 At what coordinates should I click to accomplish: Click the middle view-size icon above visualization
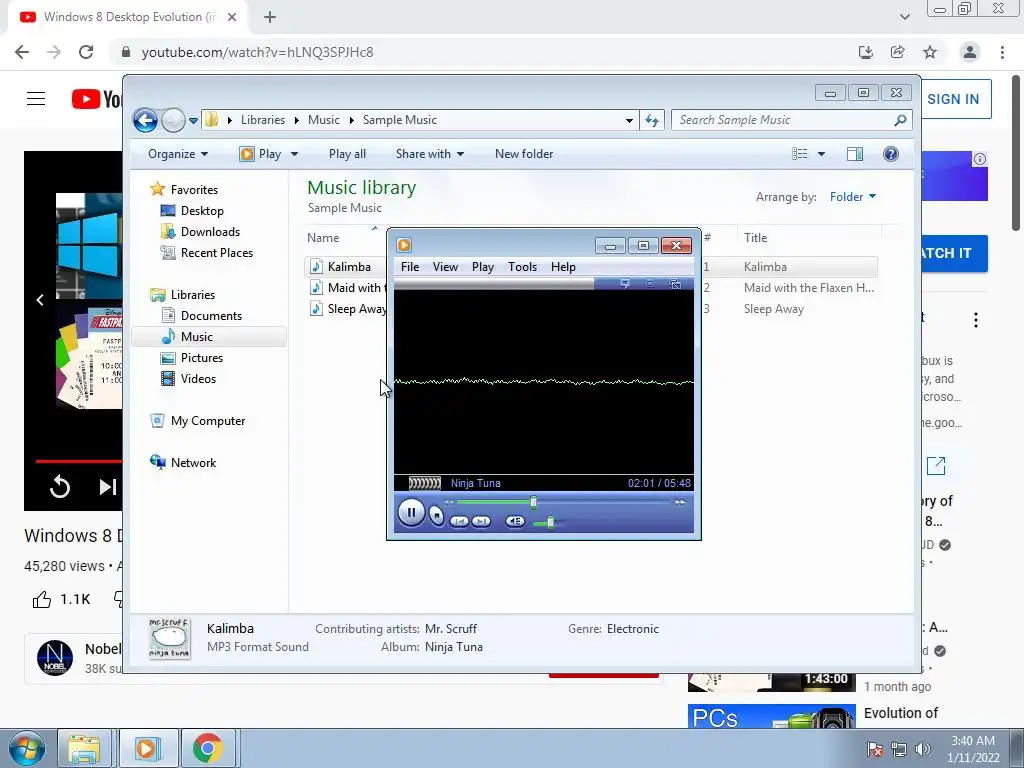point(650,283)
